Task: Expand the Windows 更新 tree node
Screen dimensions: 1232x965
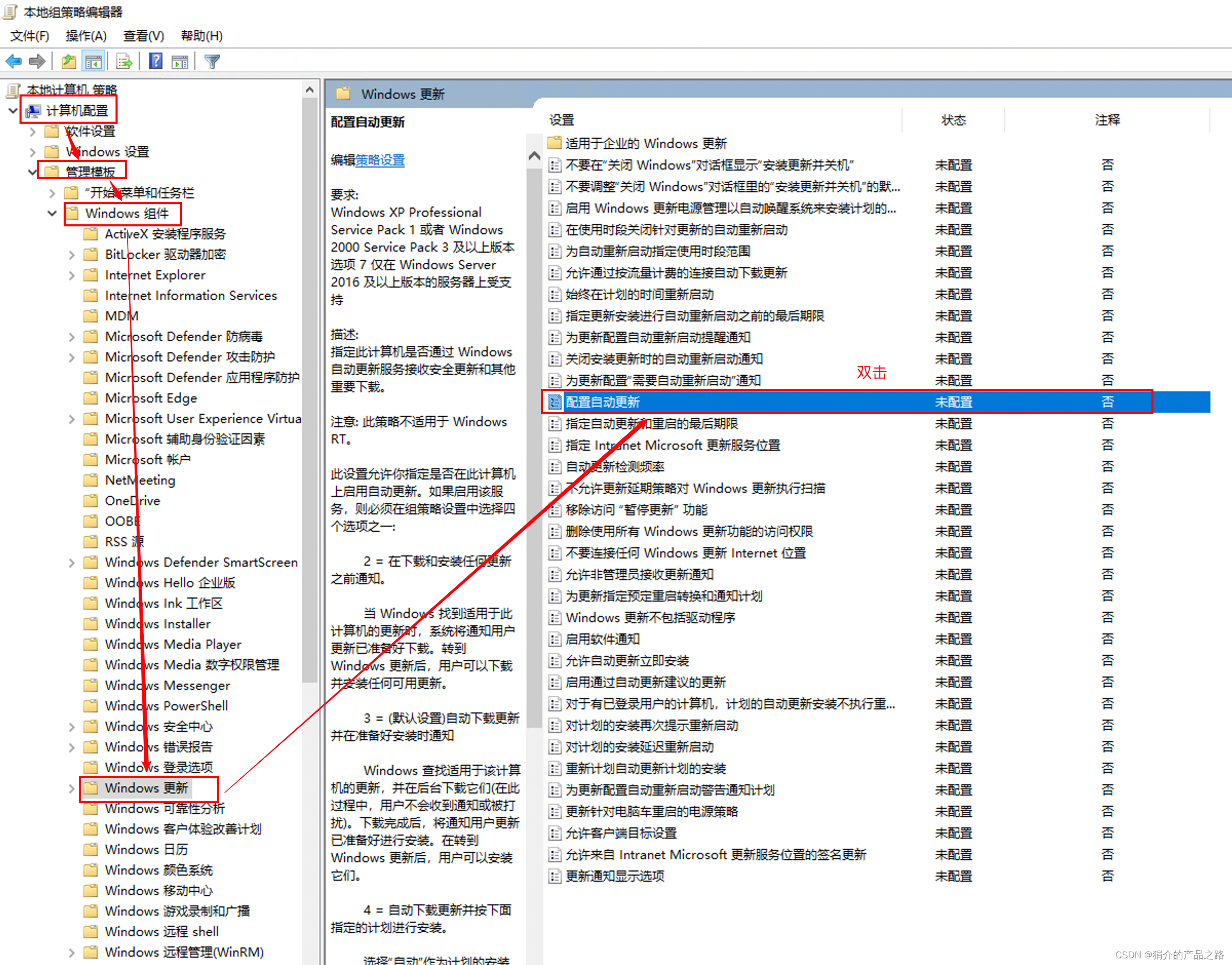Action: click(x=72, y=788)
